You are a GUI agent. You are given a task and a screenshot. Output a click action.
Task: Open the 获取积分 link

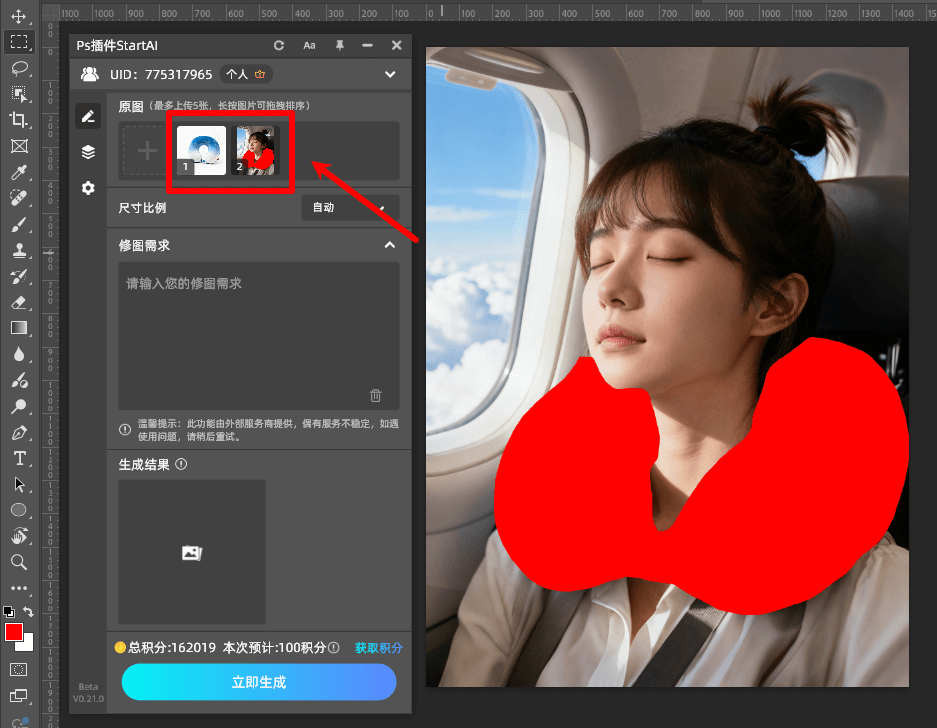tap(378, 648)
